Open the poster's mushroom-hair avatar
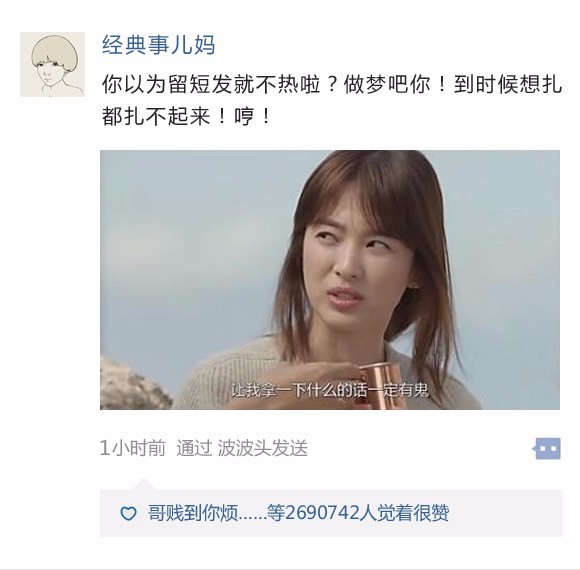This screenshot has height=570, width=580. click(x=52, y=64)
